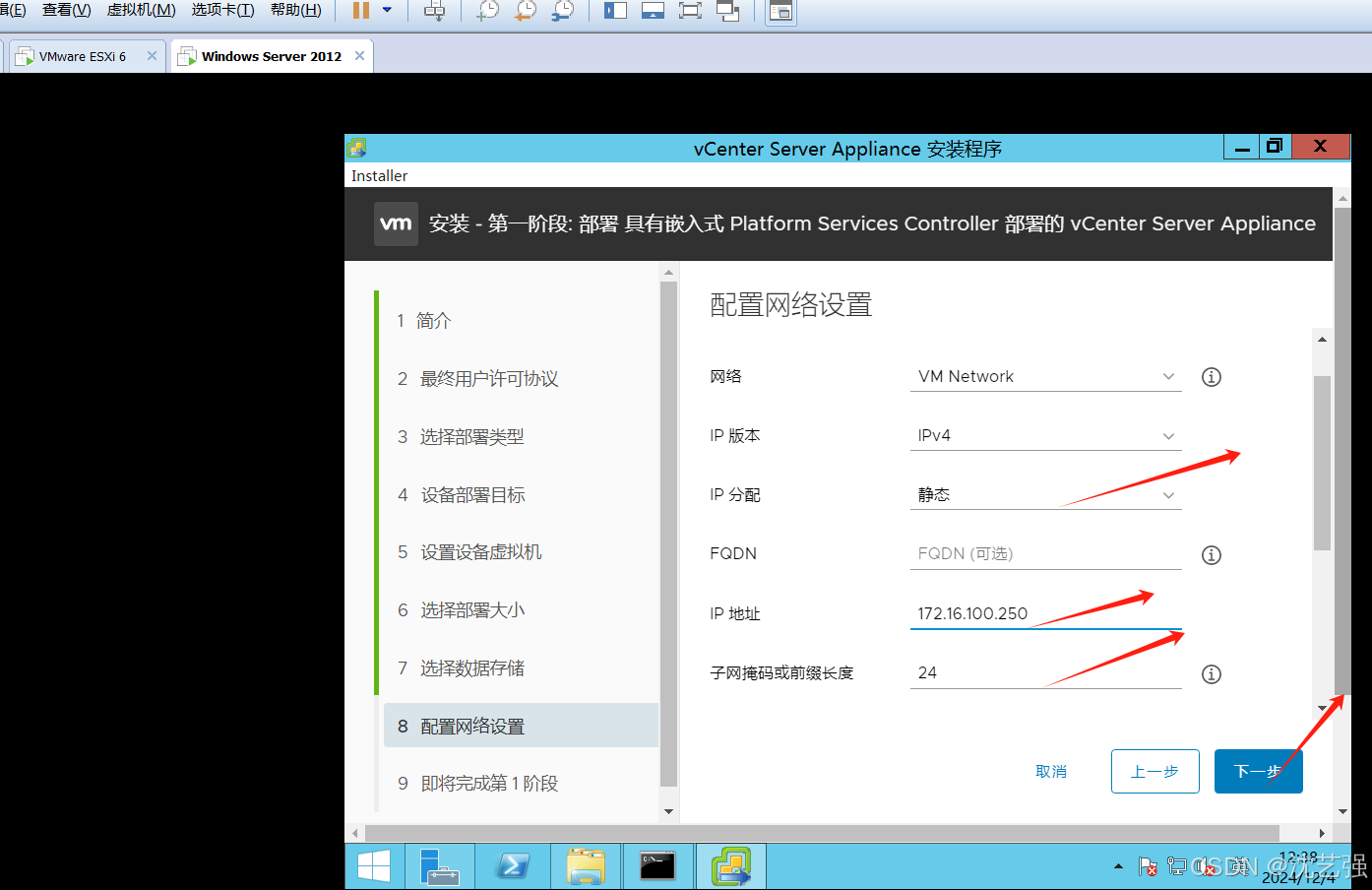Show info for the 网络 setting
Viewport: 1372px width, 890px height.
pyautogui.click(x=1212, y=377)
